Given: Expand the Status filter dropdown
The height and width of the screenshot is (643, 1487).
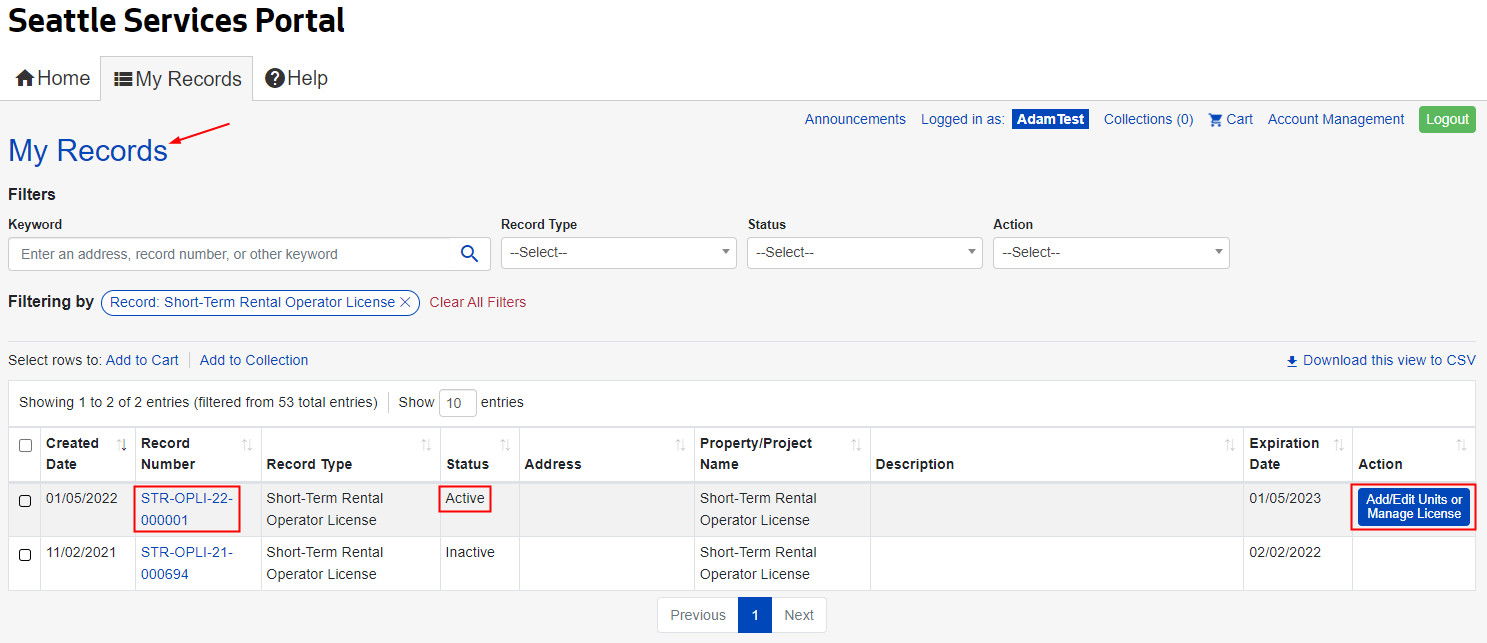Looking at the screenshot, I should [x=864, y=253].
